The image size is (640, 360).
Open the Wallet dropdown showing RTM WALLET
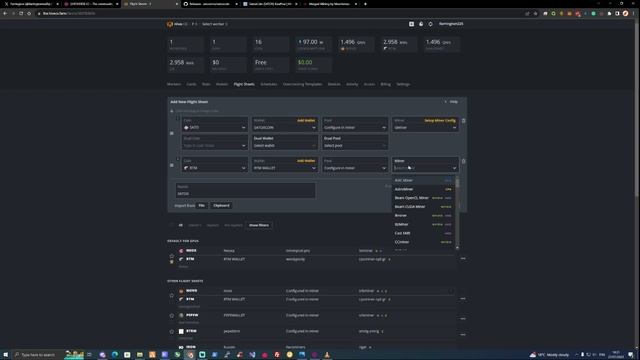(284, 164)
